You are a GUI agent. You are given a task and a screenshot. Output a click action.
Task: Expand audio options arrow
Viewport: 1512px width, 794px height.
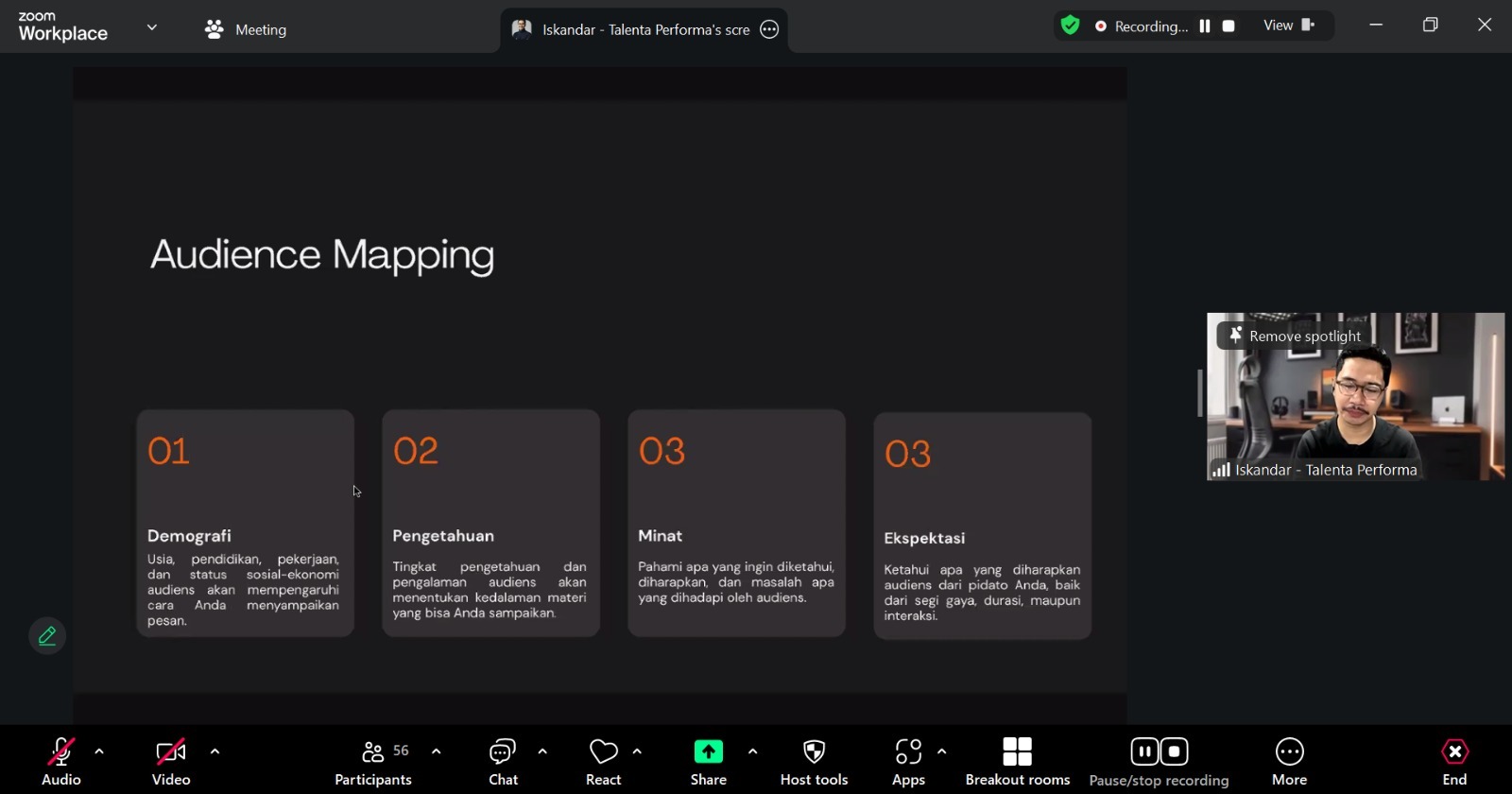click(99, 752)
